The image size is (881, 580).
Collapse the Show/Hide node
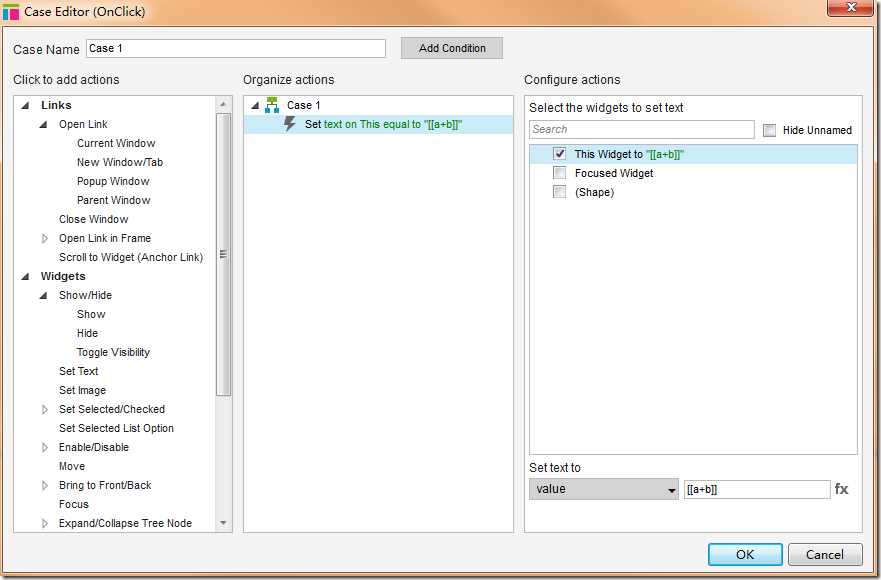pos(43,296)
